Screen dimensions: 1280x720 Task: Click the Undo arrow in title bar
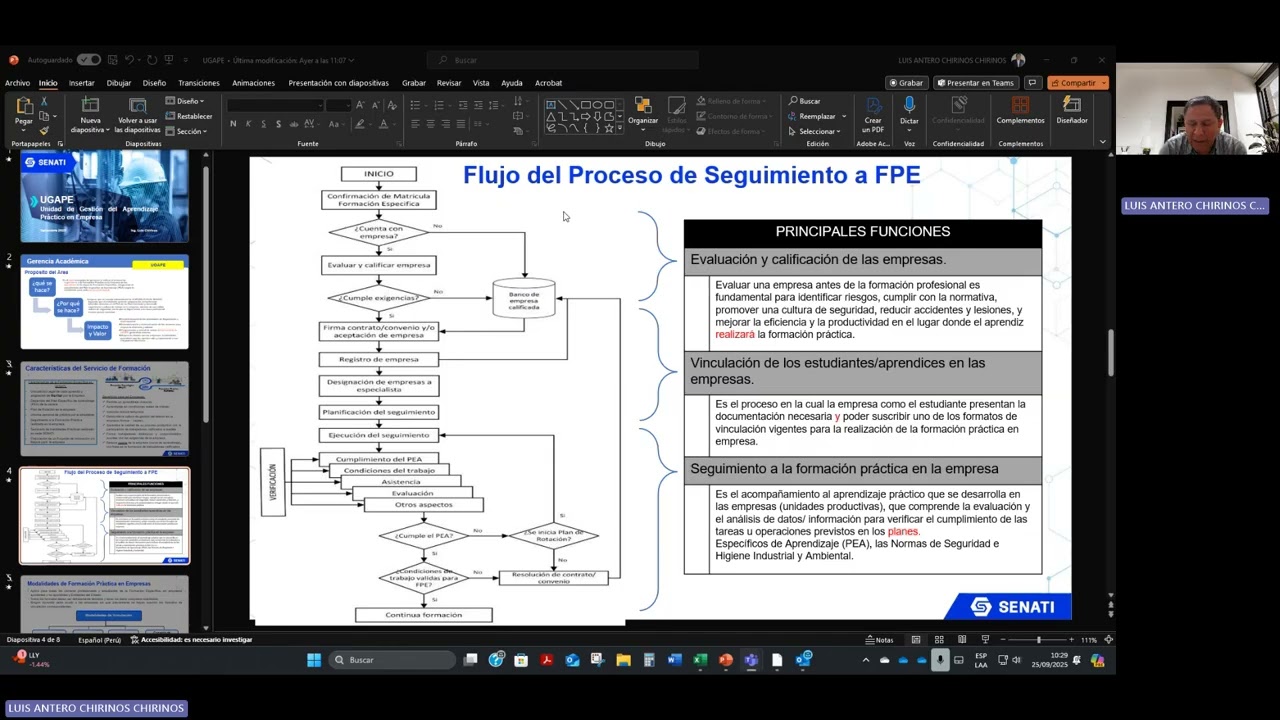point(129,60)
